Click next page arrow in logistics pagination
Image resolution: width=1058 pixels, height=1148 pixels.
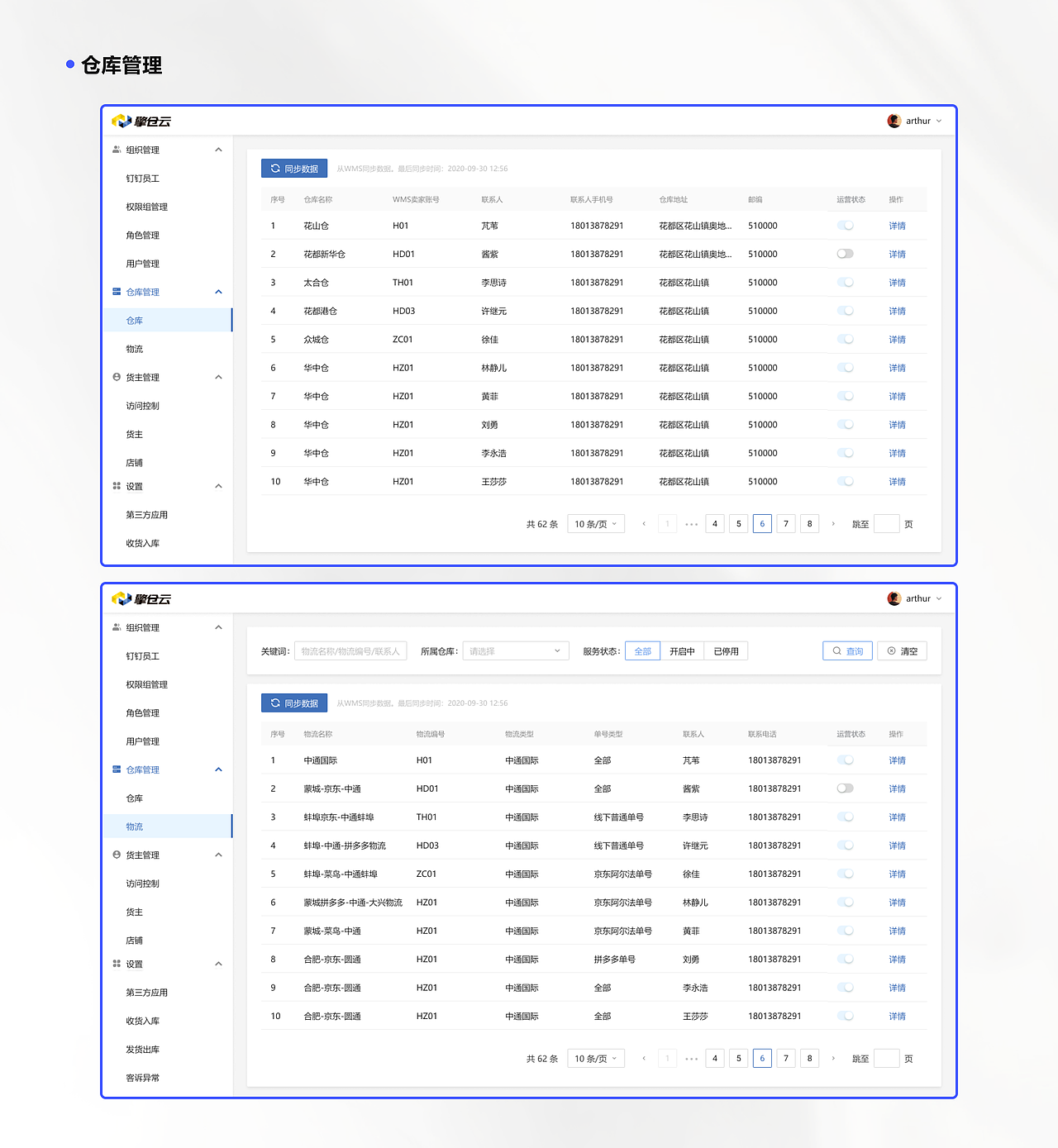pos(833,1059)
